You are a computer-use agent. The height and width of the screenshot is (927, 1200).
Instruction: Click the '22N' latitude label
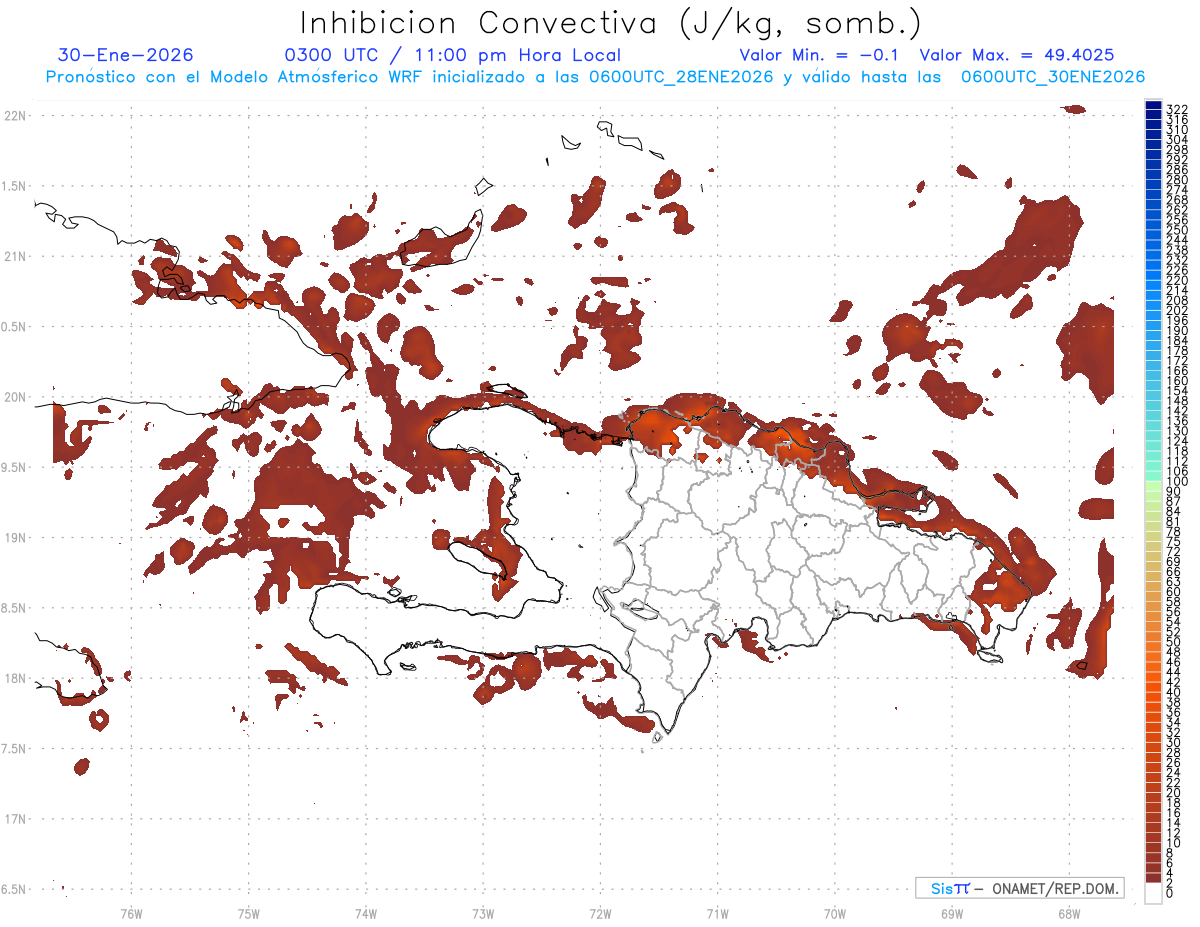pyautogui.click(x=14, y=116)
